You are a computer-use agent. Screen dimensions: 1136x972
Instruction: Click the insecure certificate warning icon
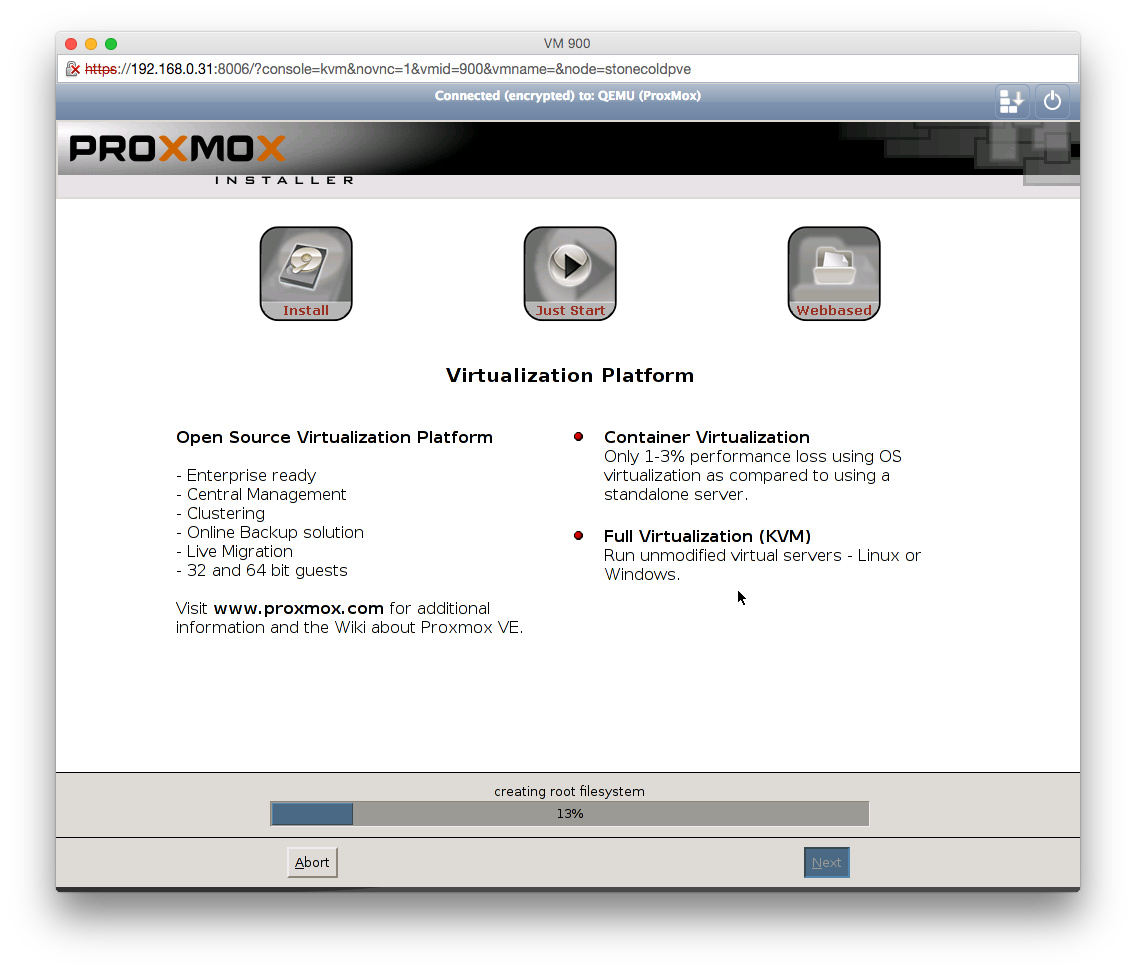72,69
